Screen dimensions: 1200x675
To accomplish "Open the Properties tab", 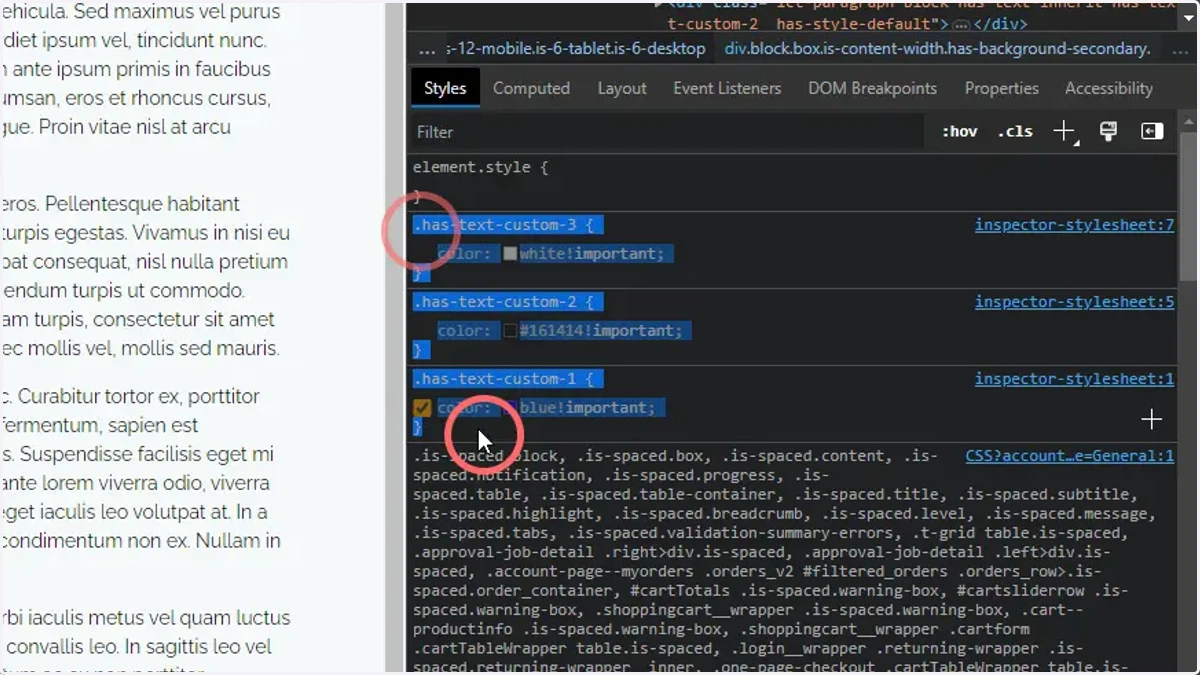I will tap(1001, 88).
